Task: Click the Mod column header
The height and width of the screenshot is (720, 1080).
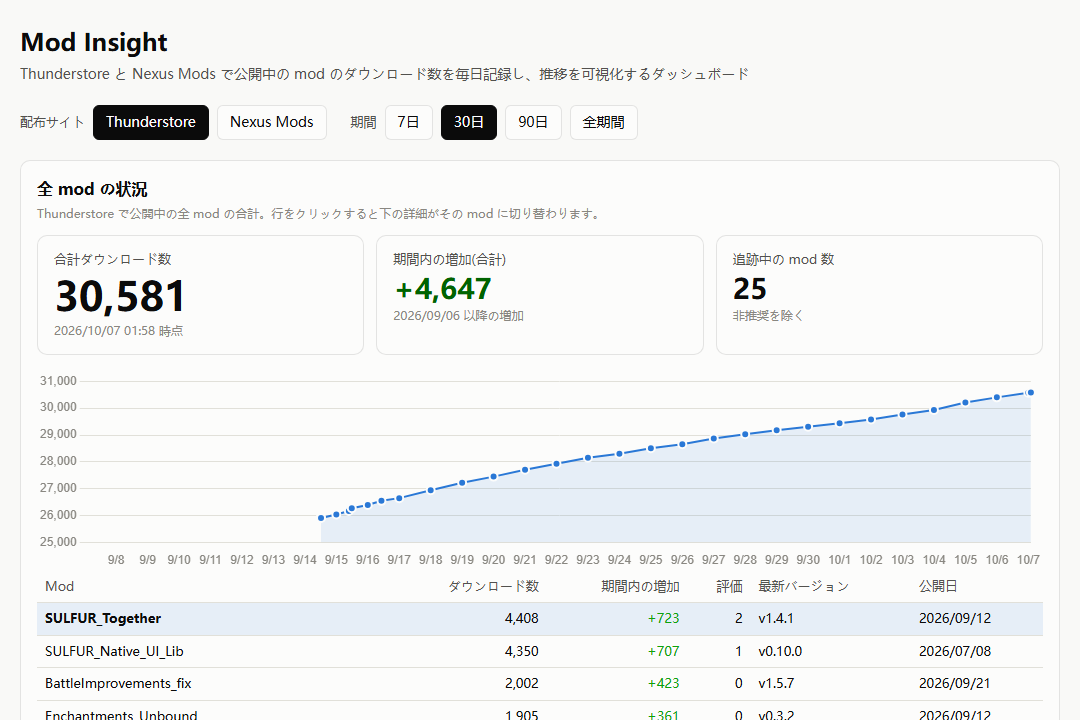Action: 59,586
